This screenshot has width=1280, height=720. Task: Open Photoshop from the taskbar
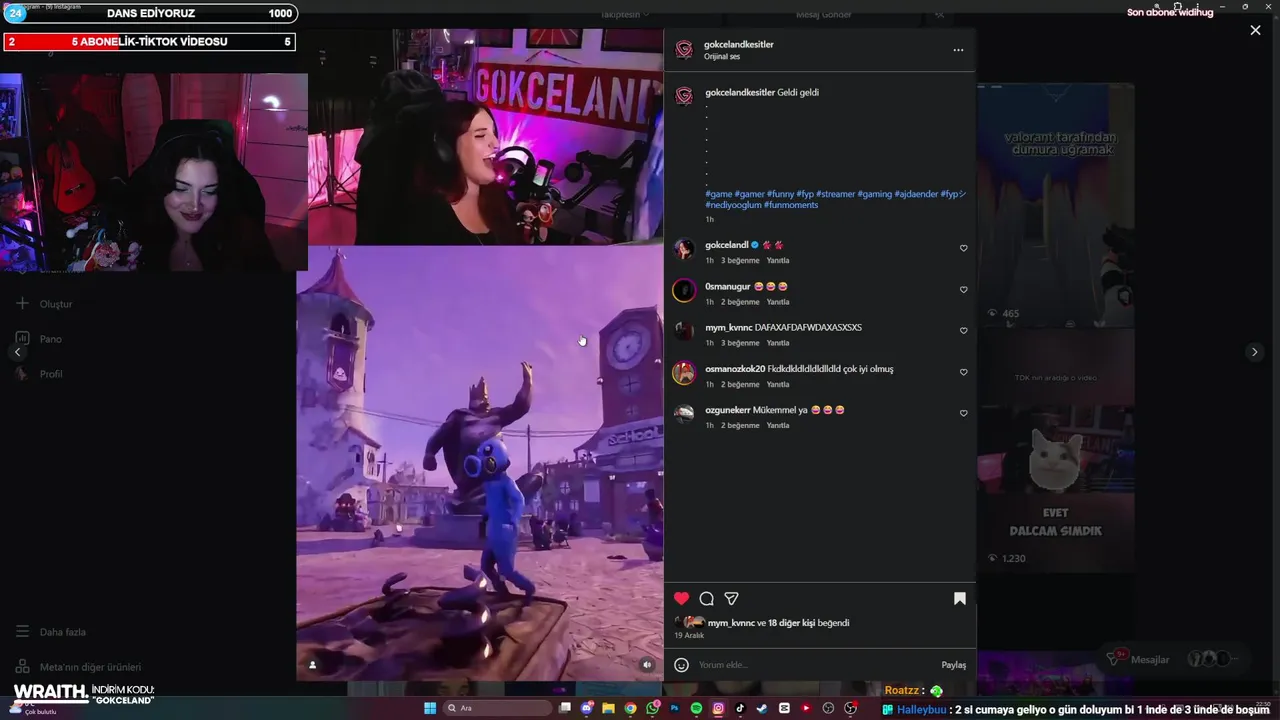tap(675, 708)
